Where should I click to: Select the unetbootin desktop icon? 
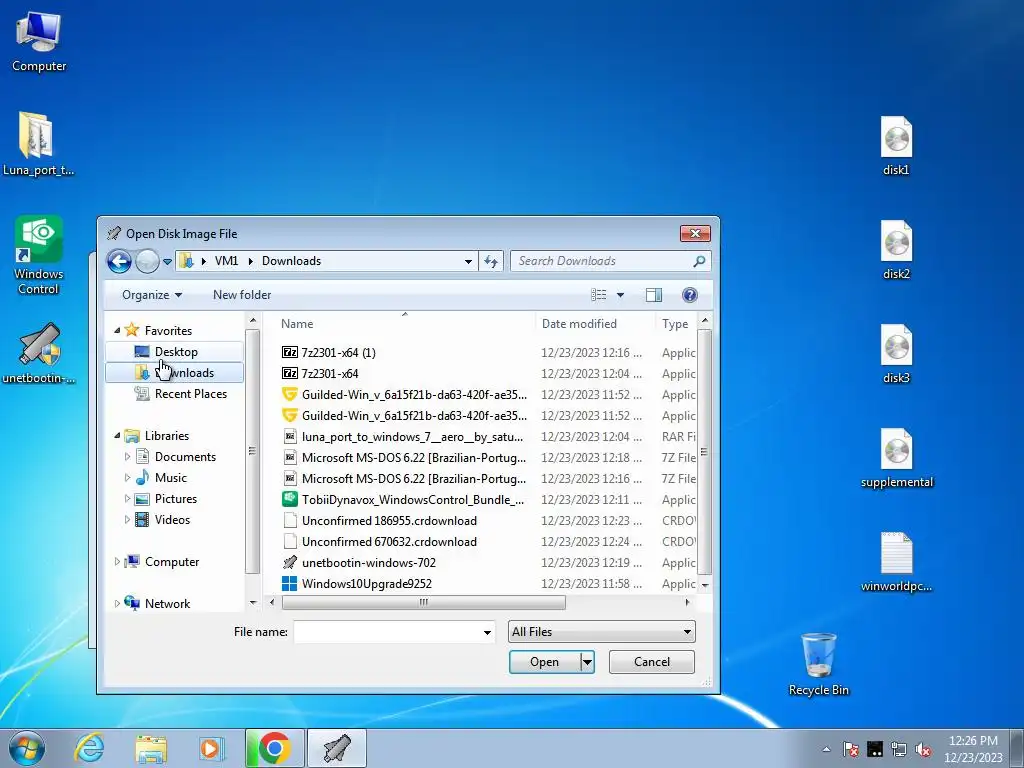pyautogui.click(x=39, y=353)
